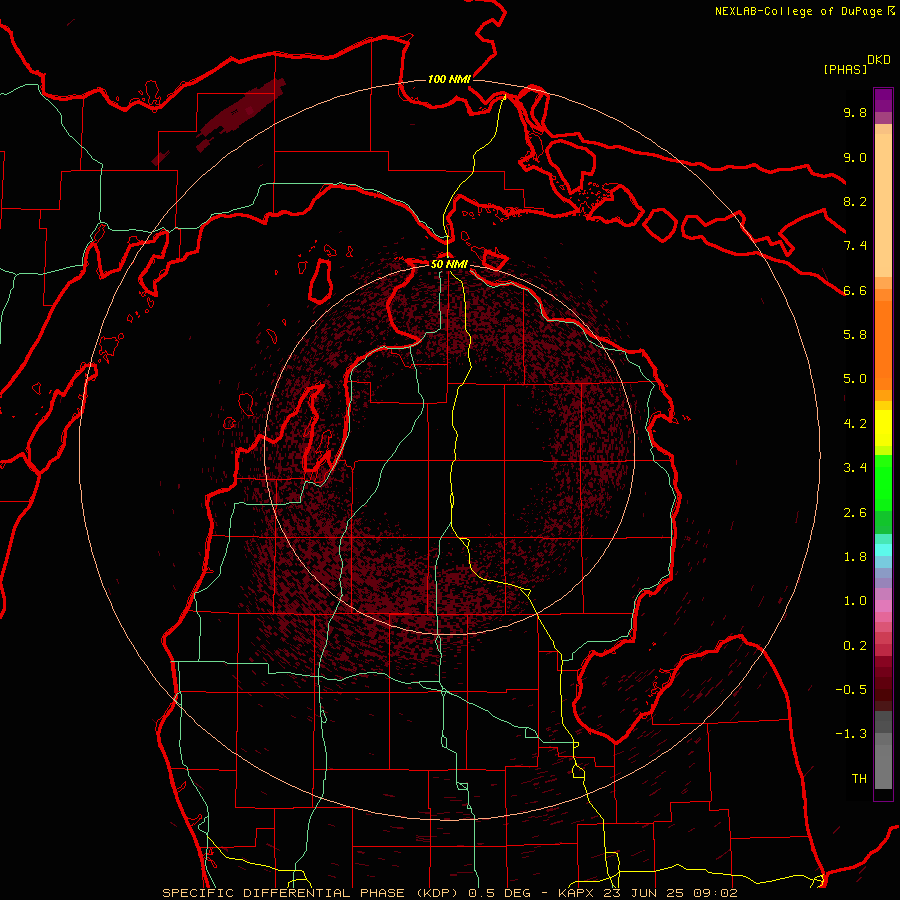Click the -0.5 scale value
The width and height of the screenshot is (900, 900).
click(x=851, y=690)
